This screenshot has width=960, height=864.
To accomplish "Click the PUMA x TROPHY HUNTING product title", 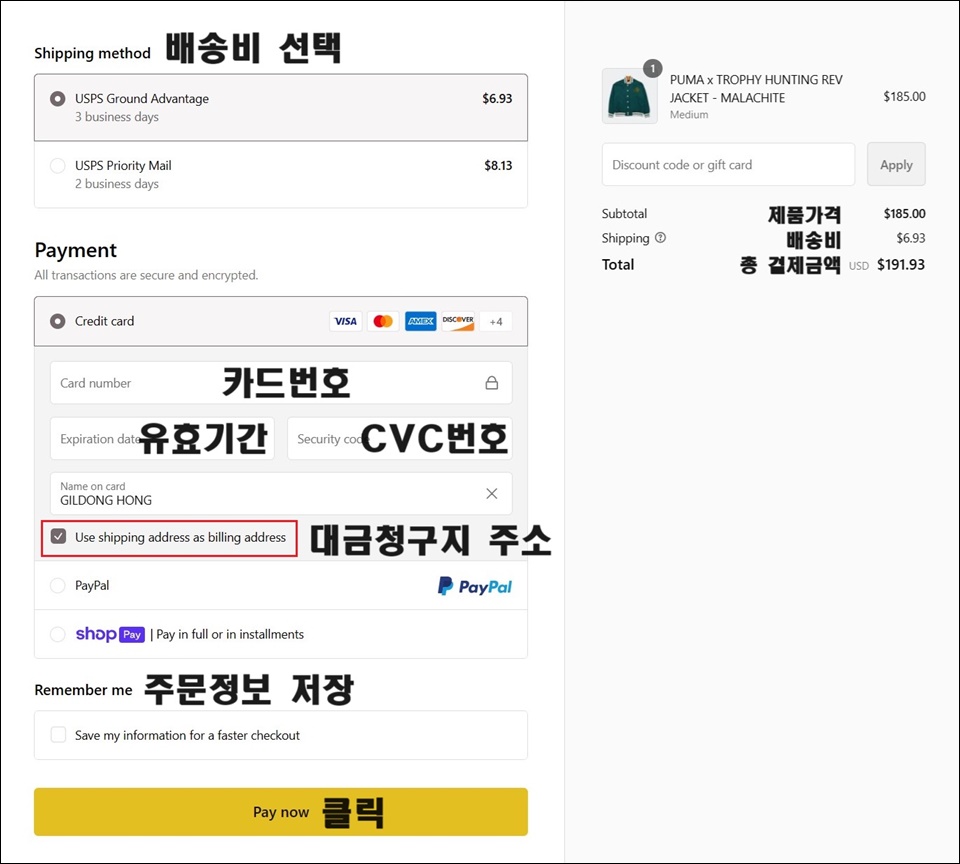I will click(x=756, y=89).
